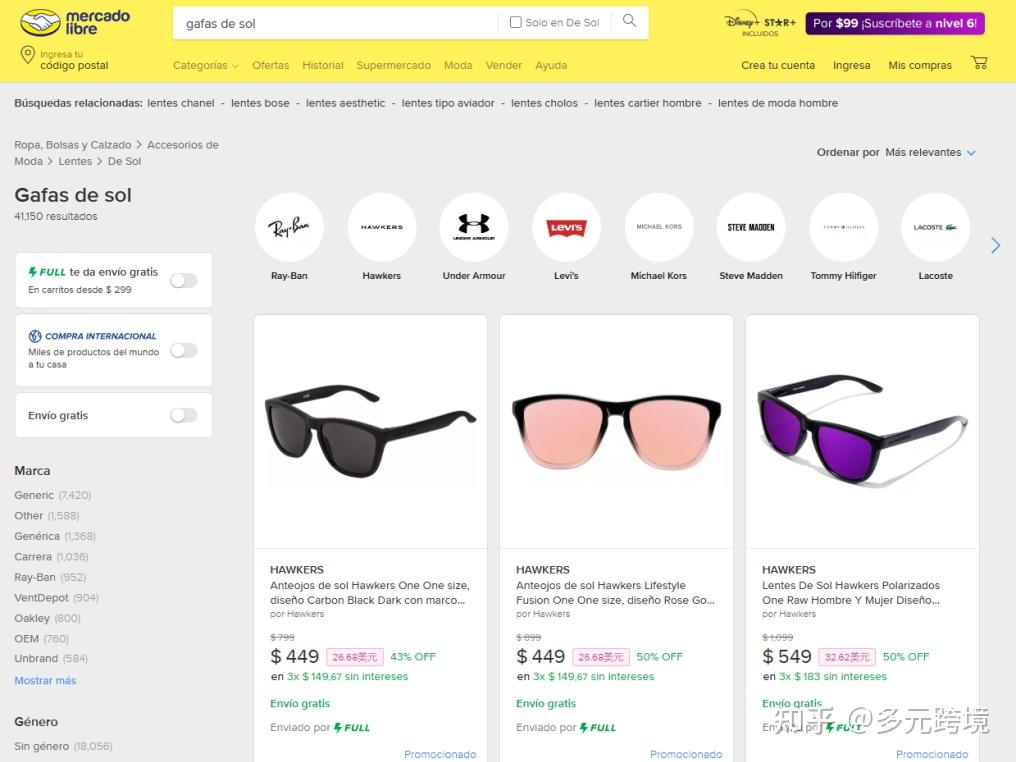Open related search lentes chanel
Viewport: 1016px width, 762px height.
tap(181, 103)
